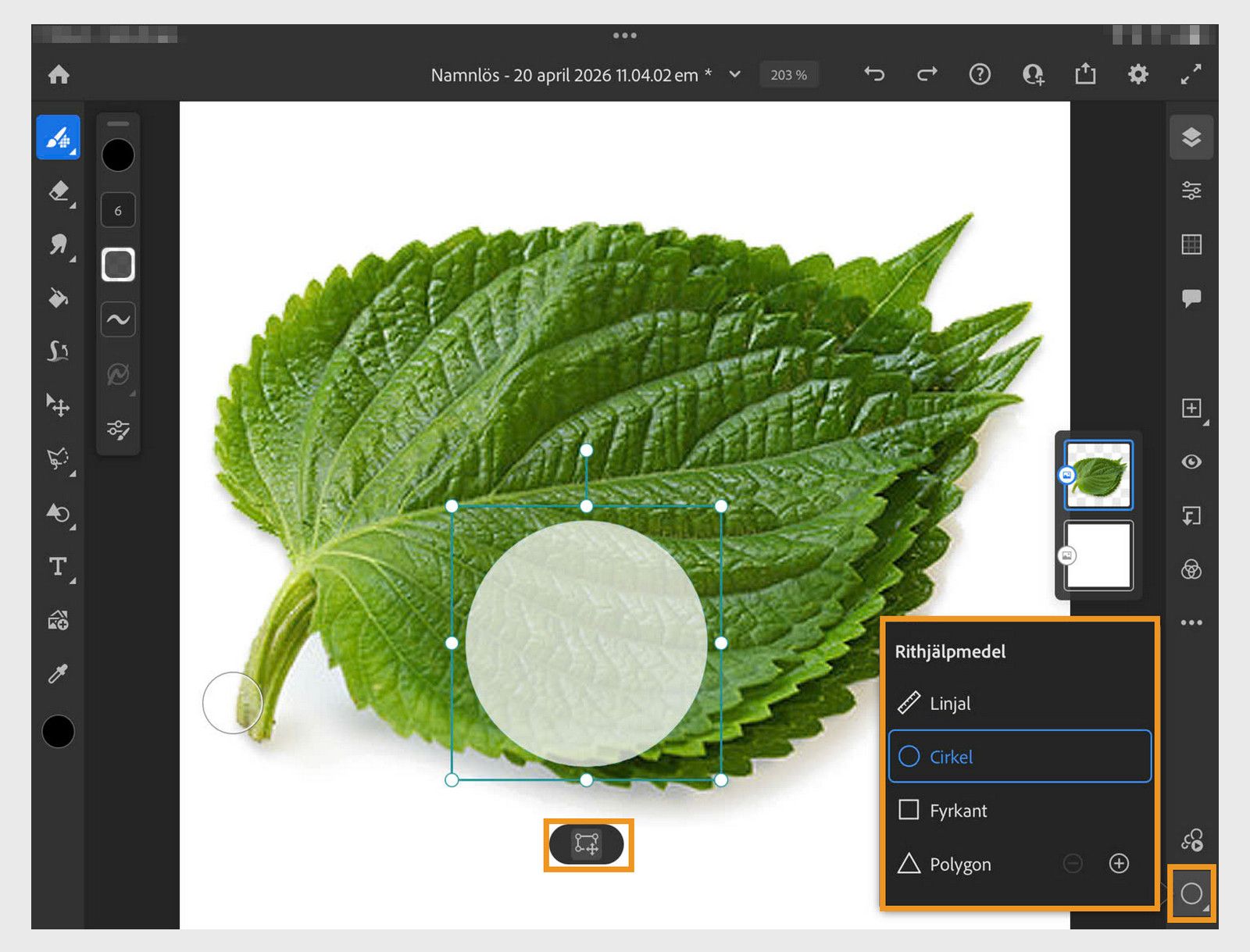Viewport: 1250px width, 952px height.
Task: Open the Share export menu
Action: pyautogui.click(x=1085, y=74)
